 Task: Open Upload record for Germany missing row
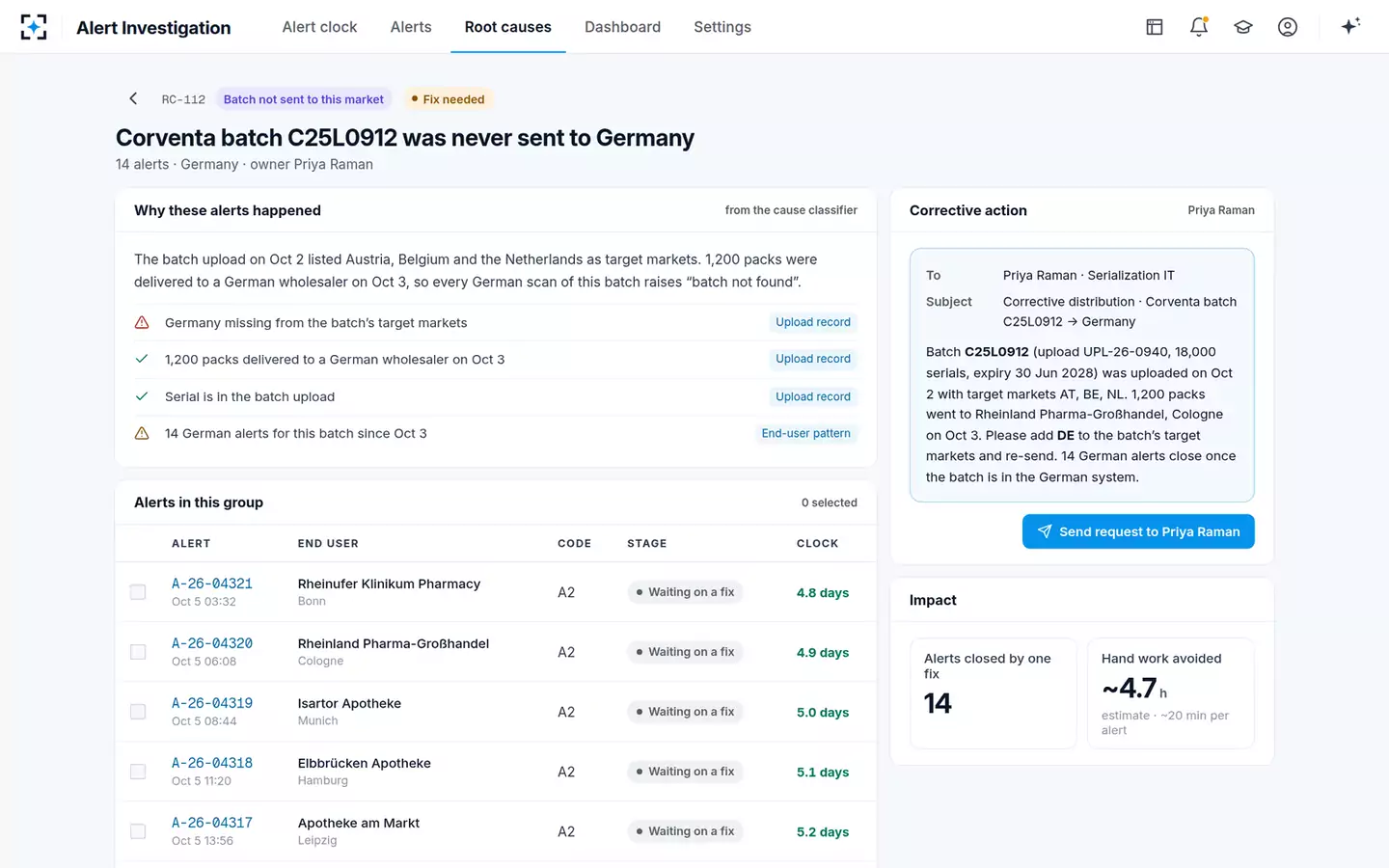pos(813,322)
